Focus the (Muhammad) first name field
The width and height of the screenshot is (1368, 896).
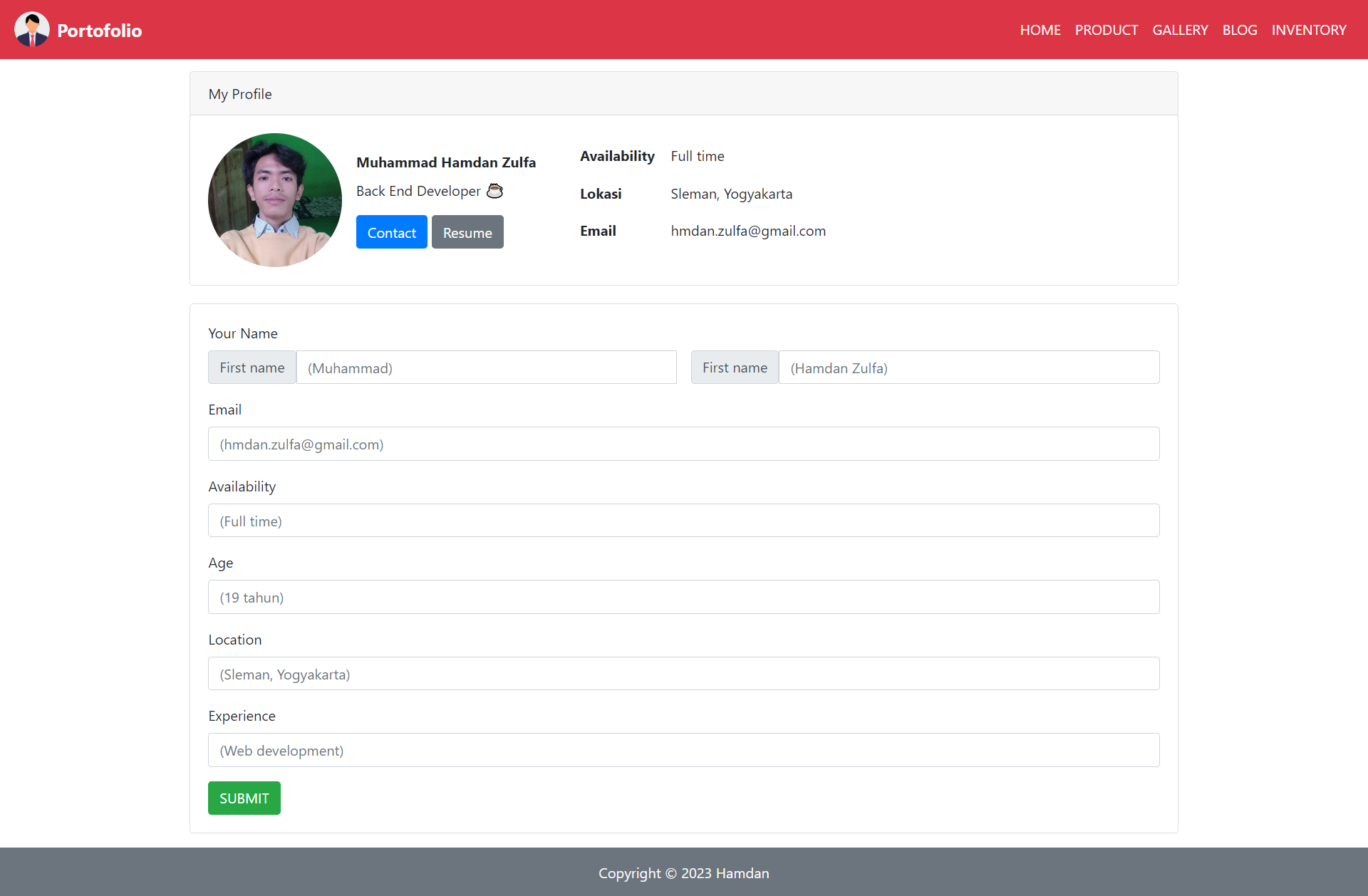pos(486,368)
